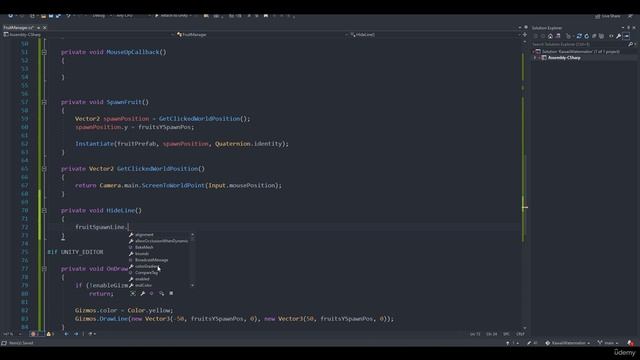Toggle the extension methods filter in the IntelliSense footer
This screenshot has width=640, height=360.
click(162, 293)
